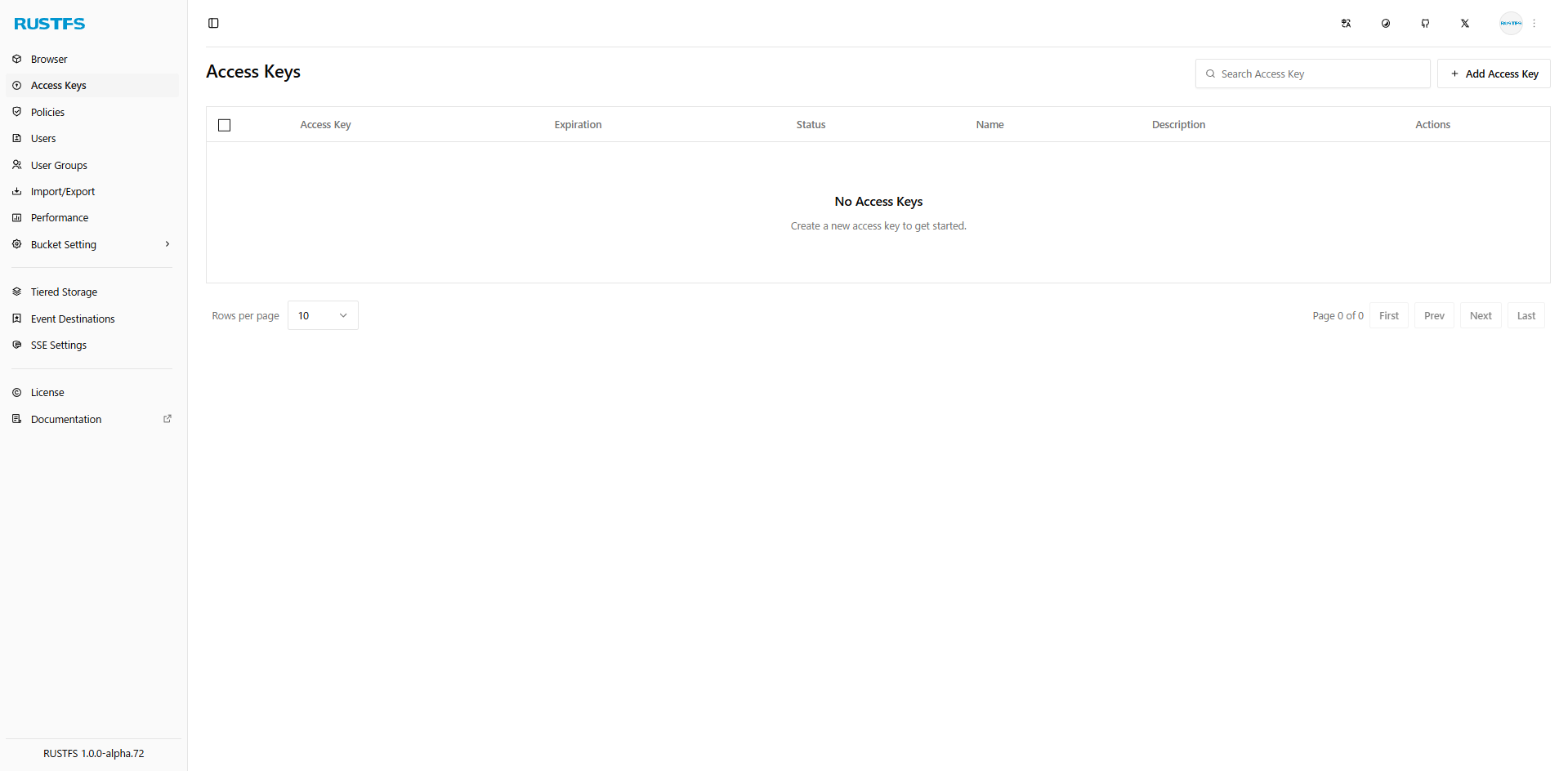Click the Expiration column header
Screen dimensions: 1568x771
tap(578, 124)
